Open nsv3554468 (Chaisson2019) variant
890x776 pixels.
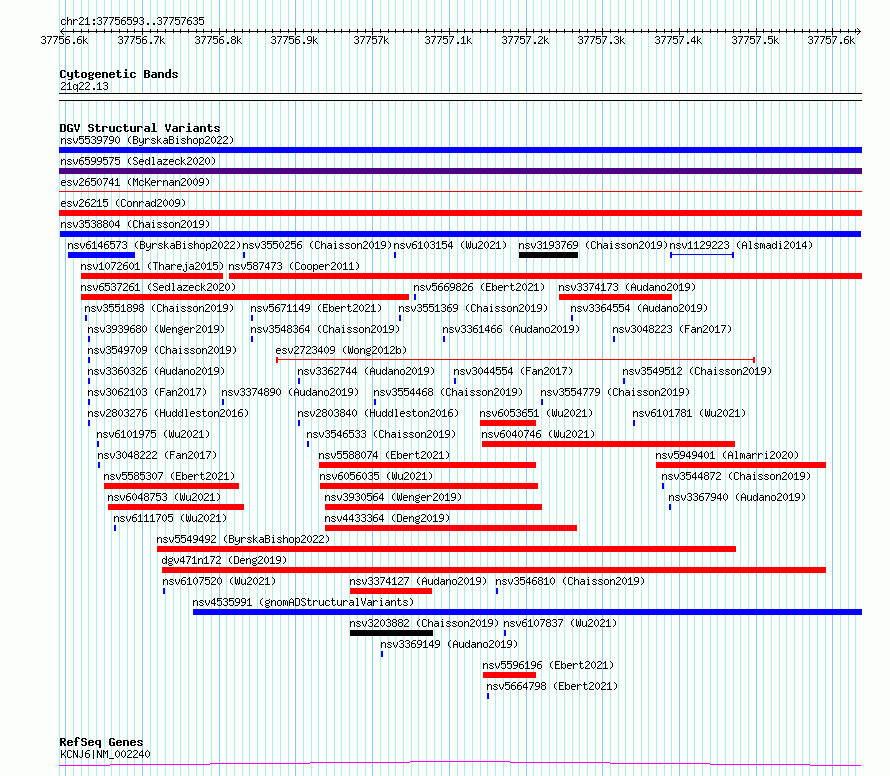click(448, 392)
